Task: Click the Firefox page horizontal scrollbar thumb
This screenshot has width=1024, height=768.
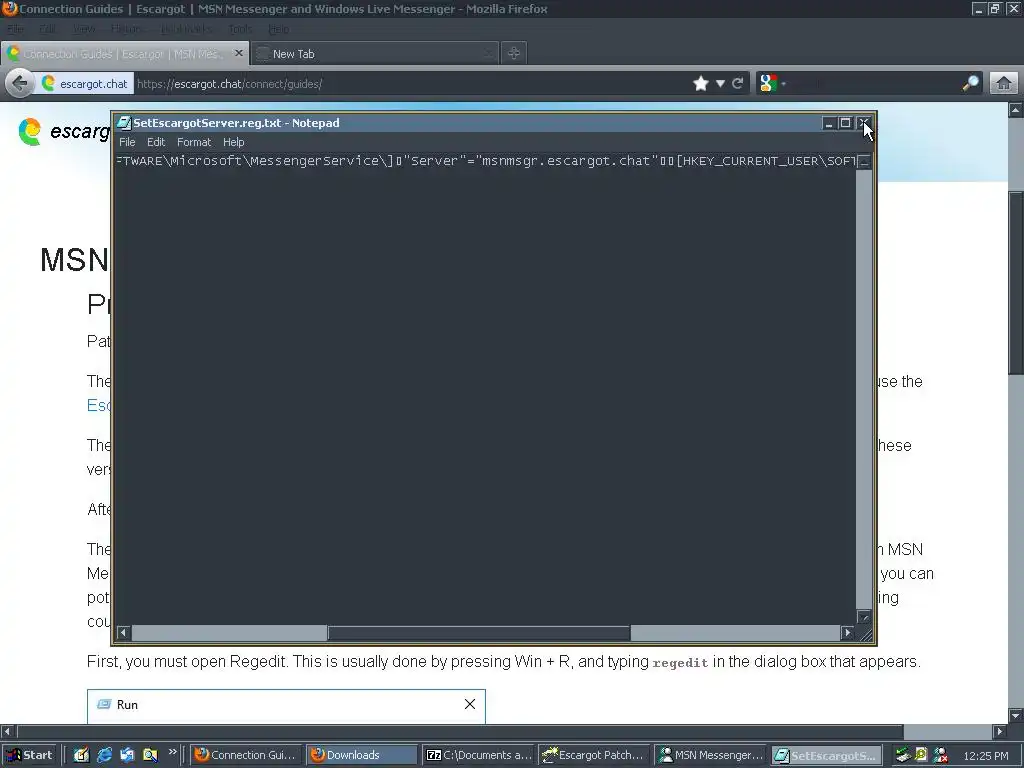Action: pyautogui.click(x=460, y=731)
